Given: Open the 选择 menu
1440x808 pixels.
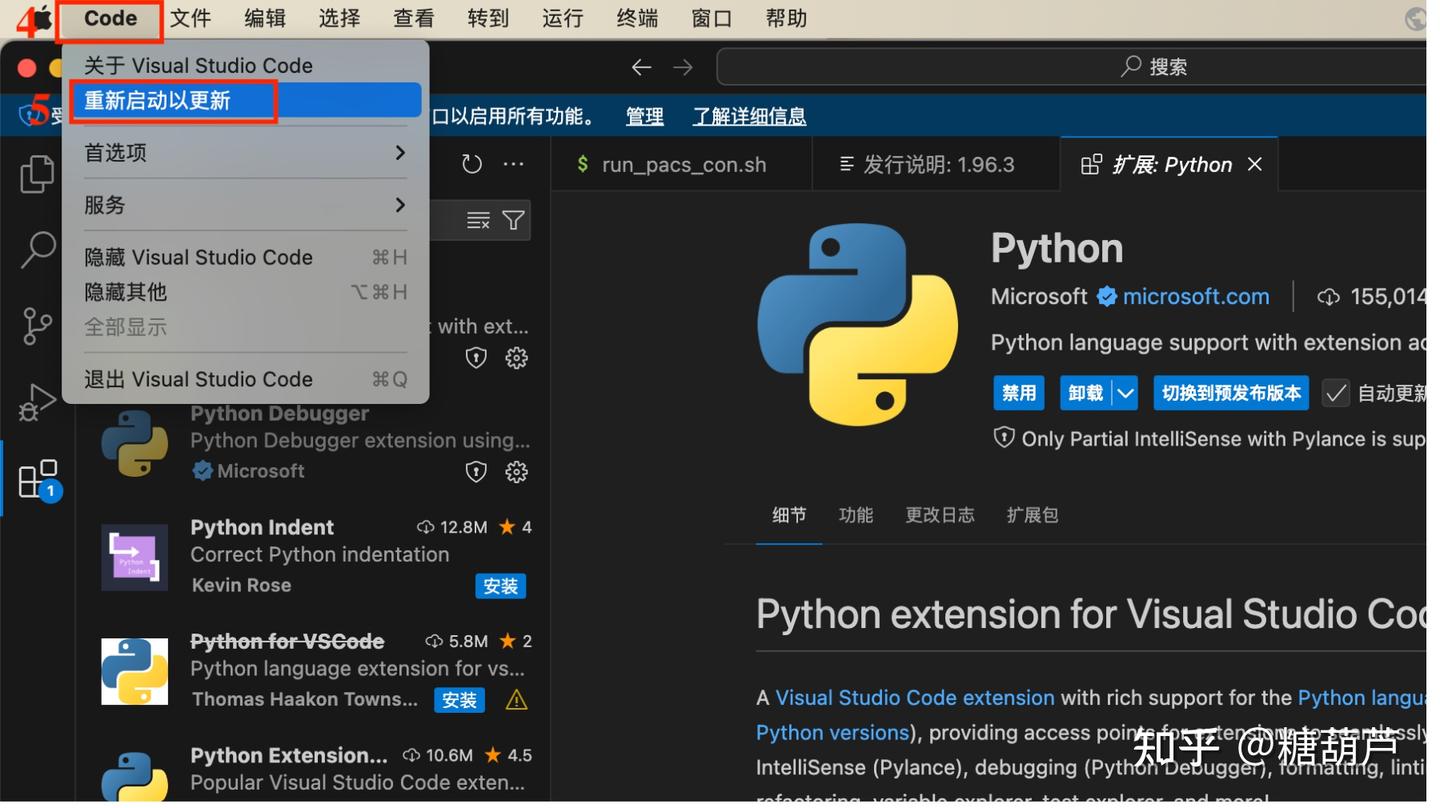Looking at the screenshot, I should coord(339,19).
